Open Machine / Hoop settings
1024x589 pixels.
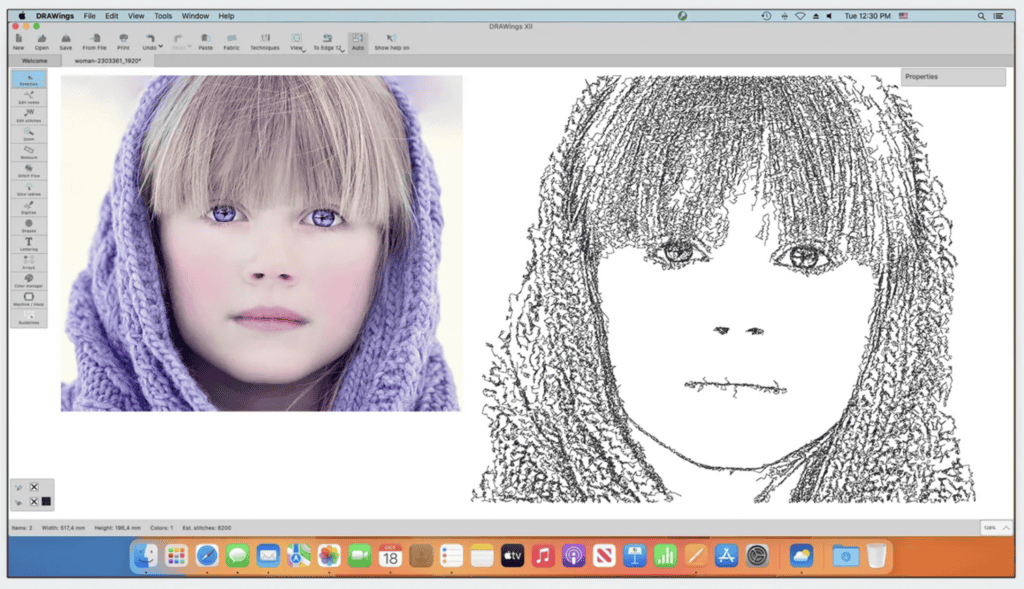coord(29,299)
